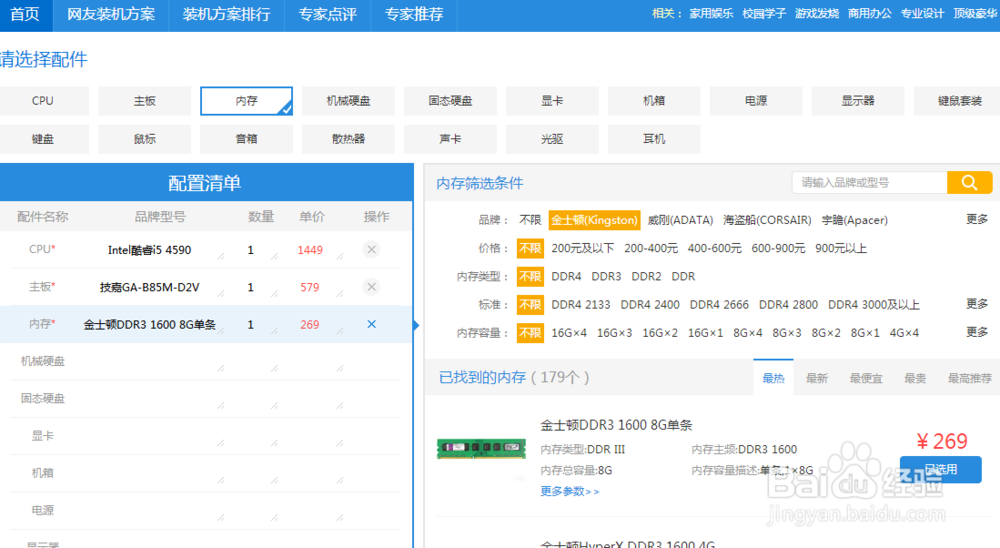1000x548 pixels.
Task: Go to the 首页 tab
Action: [x=26, y=15]
